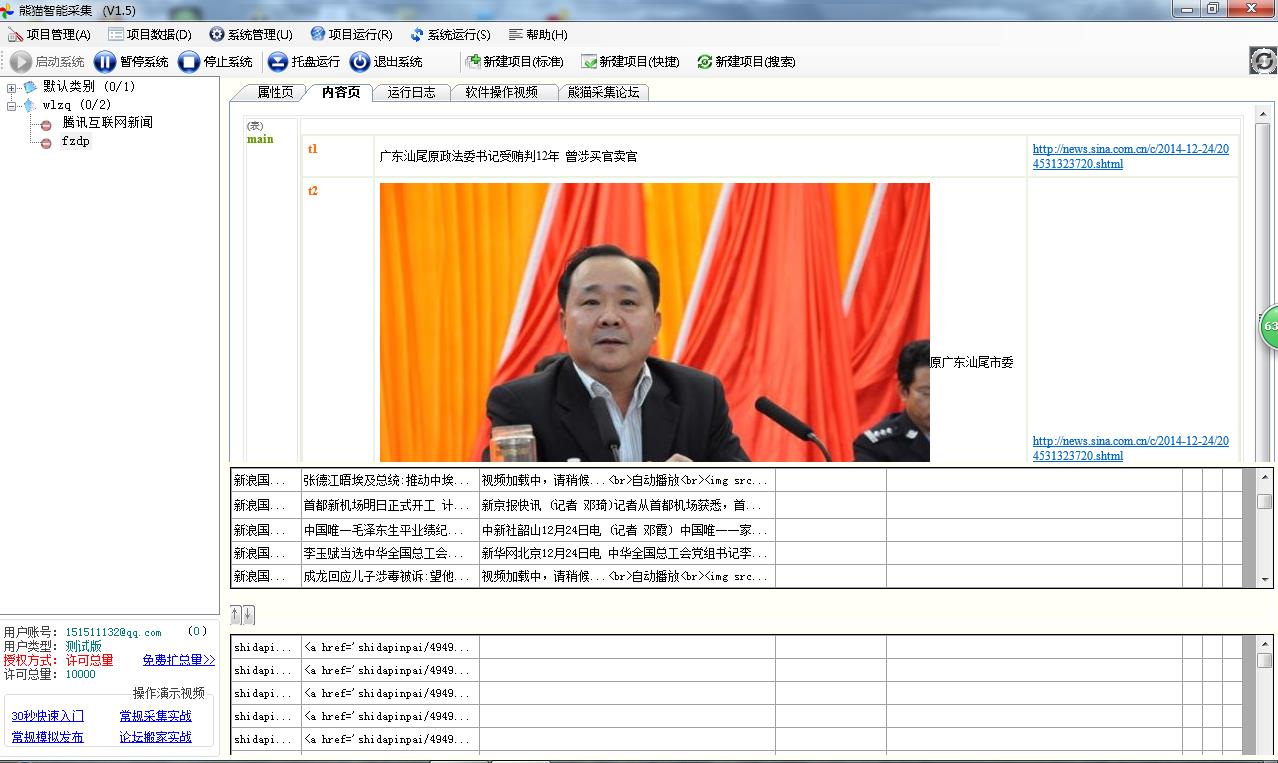The image size is (1278, 763).
Task: Create new project via 新建项目(标准)
Action: 515,62
